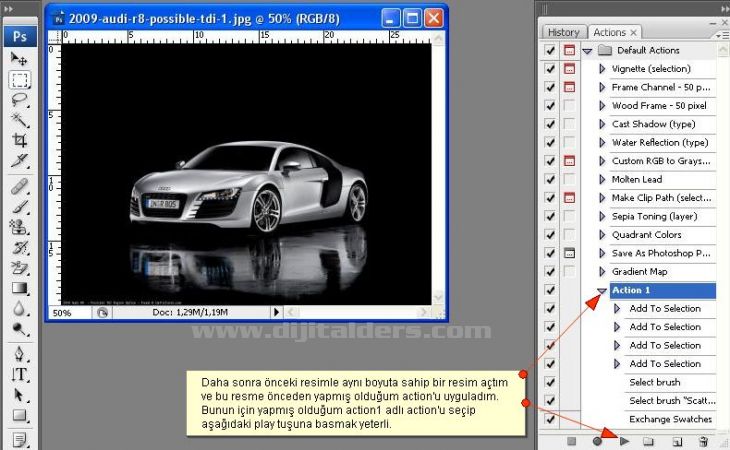Select the Eraser tool
Image resolution: width=730 pixels, height=450 pixels.
click(x=19, y=268)
